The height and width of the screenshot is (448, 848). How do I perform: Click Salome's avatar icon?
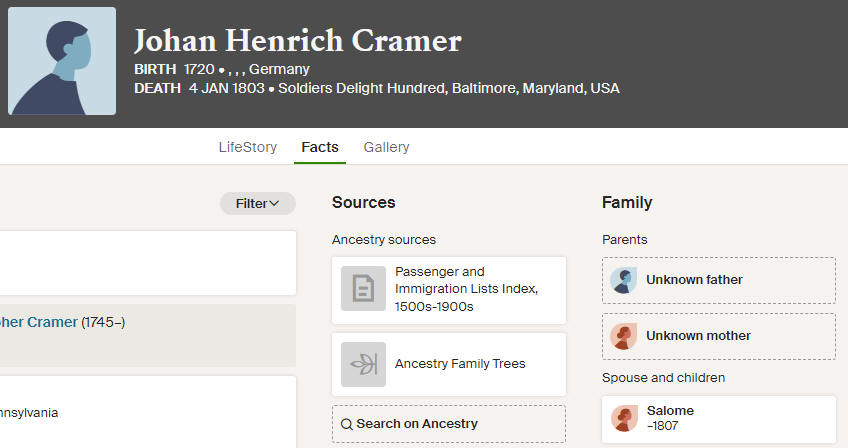pyautogui.click(x=624, y=419)
